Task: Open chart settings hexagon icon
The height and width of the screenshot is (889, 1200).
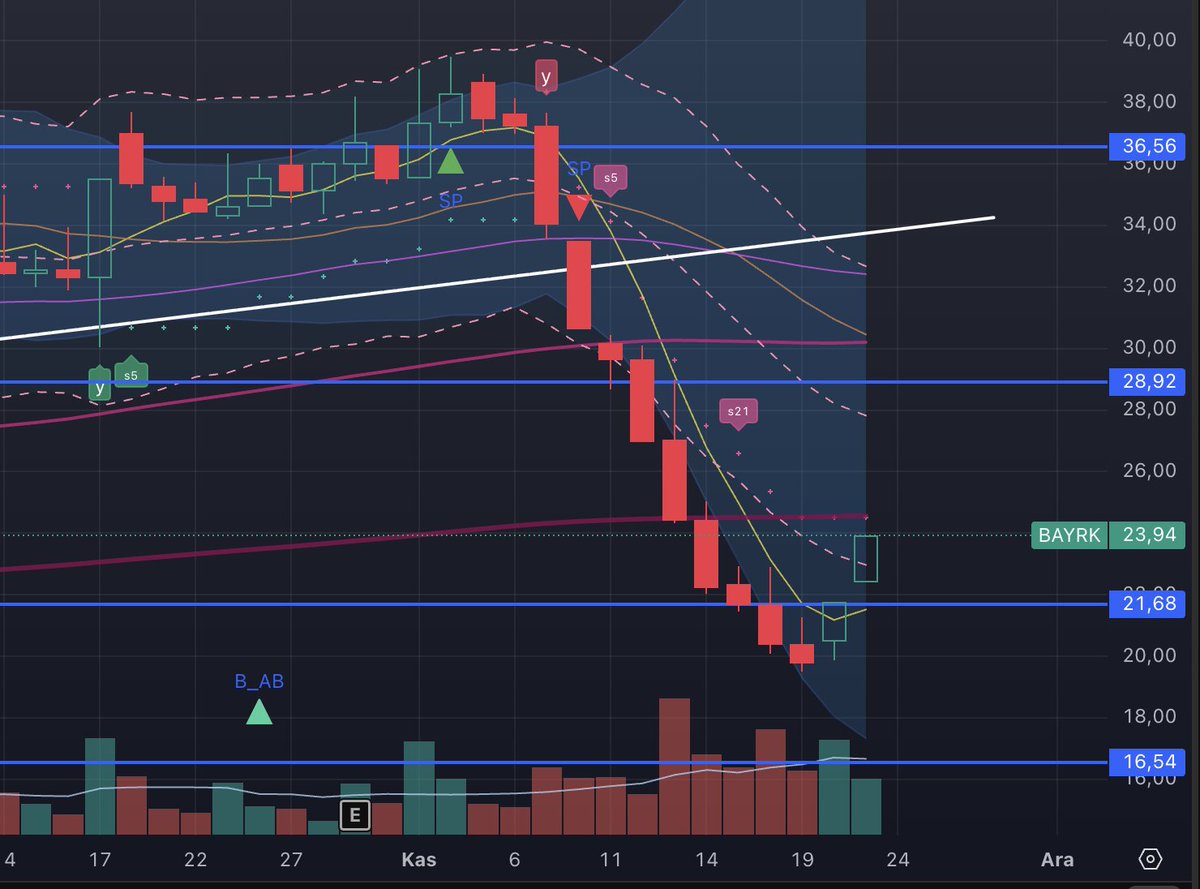Action: pyautogui.click(x=1150, y=859)
